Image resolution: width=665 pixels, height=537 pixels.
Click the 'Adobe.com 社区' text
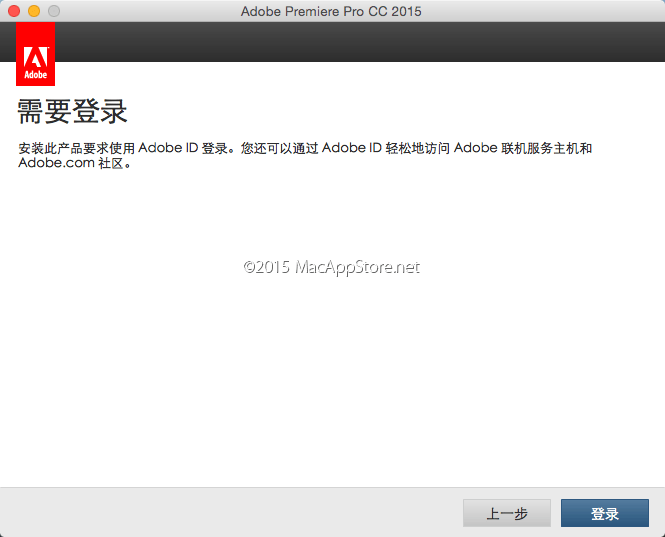point(74,164)
